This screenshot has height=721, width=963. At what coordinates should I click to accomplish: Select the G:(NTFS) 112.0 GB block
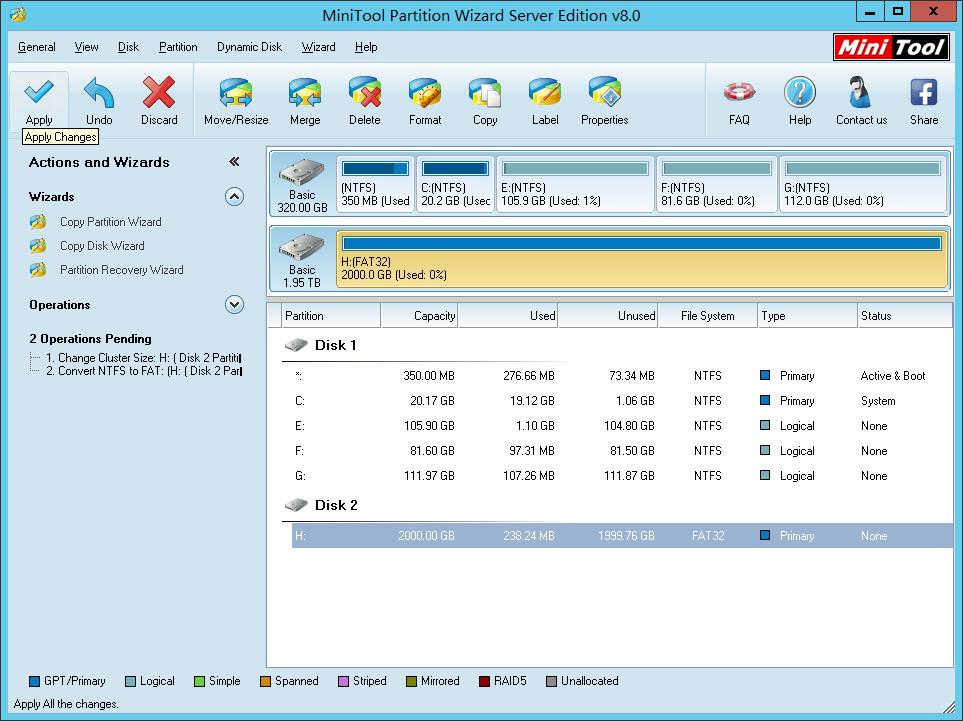coord(863,184)
